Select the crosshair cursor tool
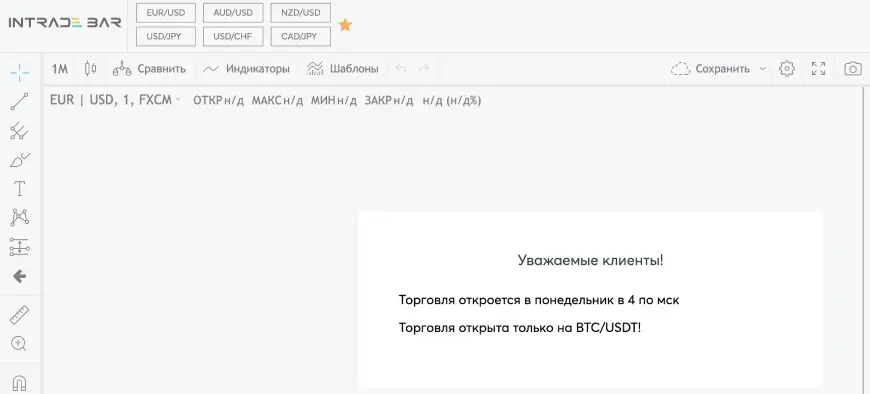Screen dimensions: 870x394 tap(19, 72)
